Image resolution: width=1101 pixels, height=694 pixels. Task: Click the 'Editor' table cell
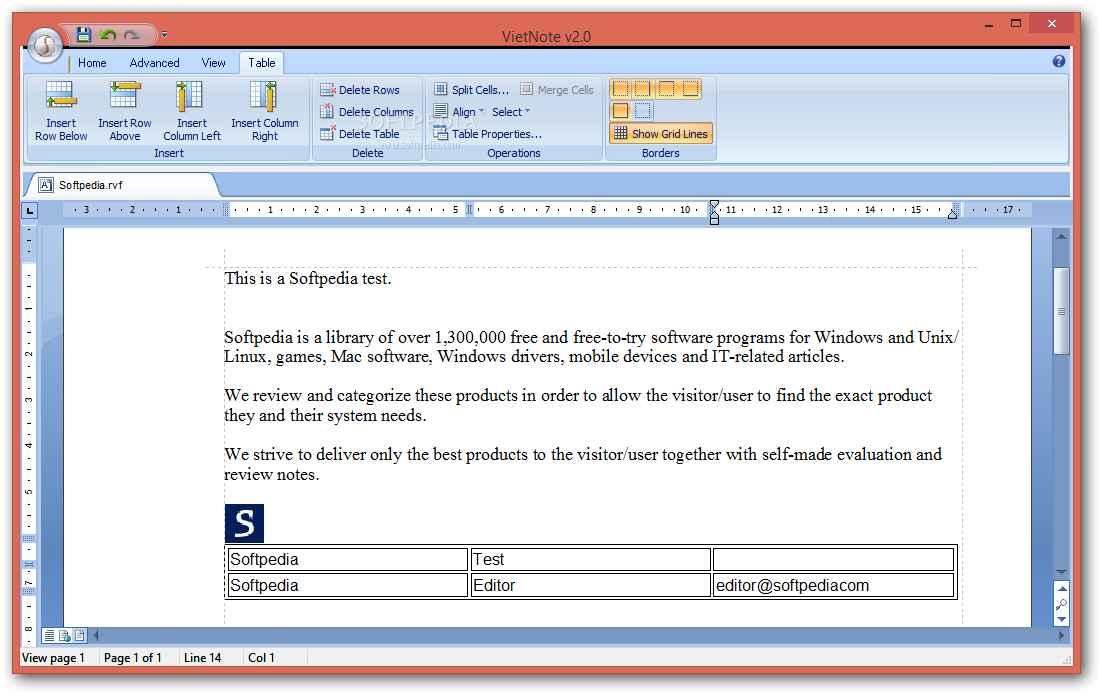591,585
